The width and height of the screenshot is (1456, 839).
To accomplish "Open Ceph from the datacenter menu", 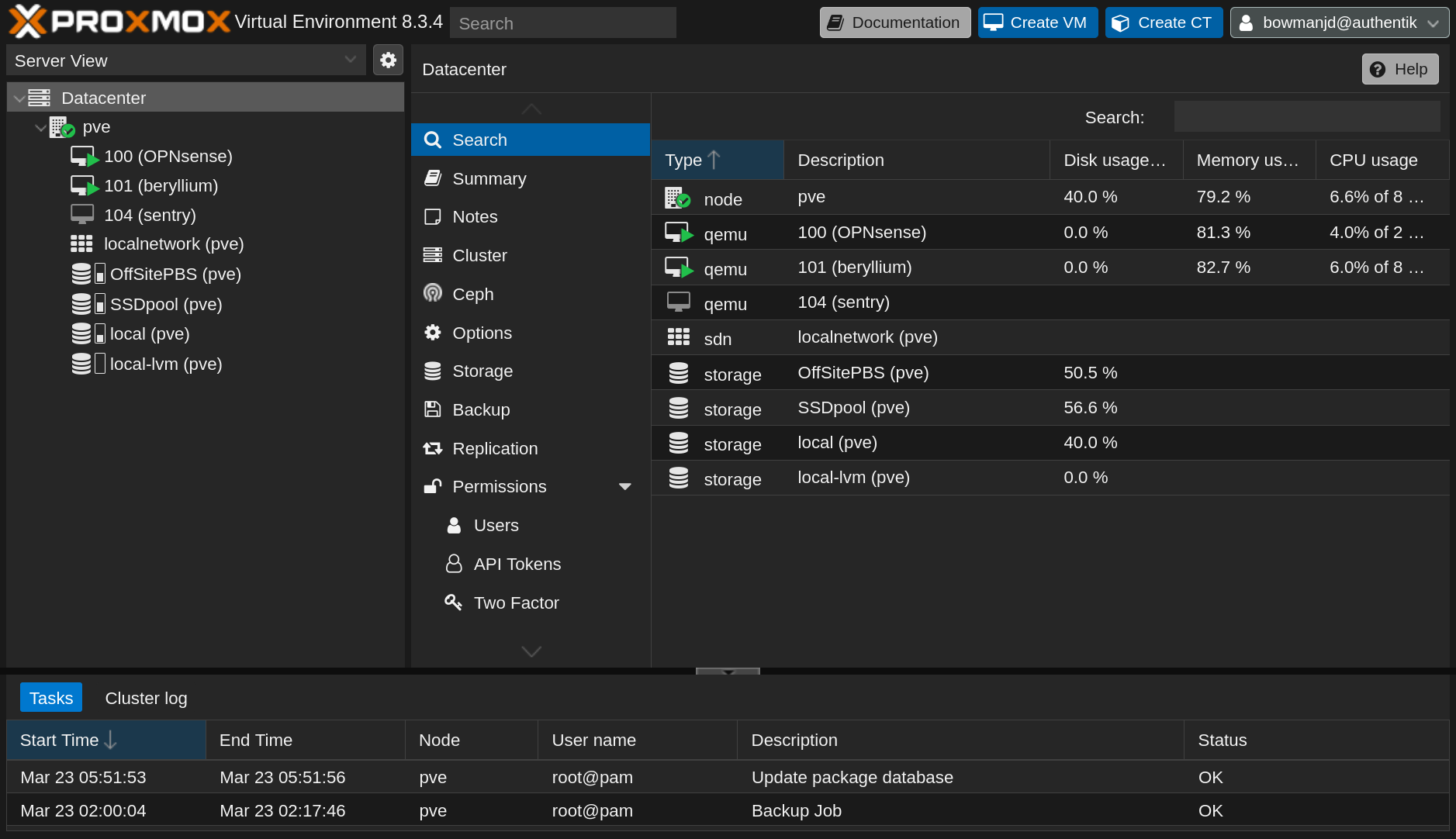I will click(x=472, y=294).
